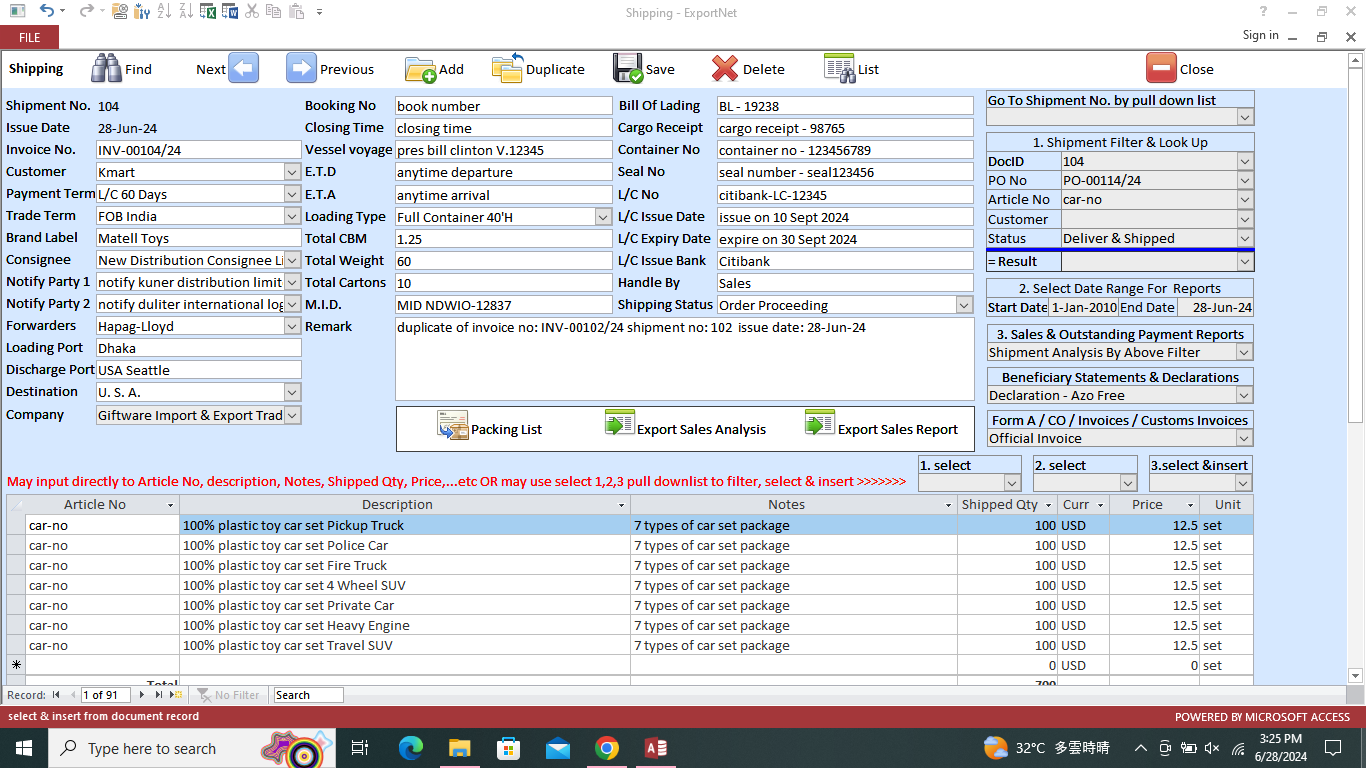Click the Container No field
This screenshot has width=1366, height=768.
845,150
